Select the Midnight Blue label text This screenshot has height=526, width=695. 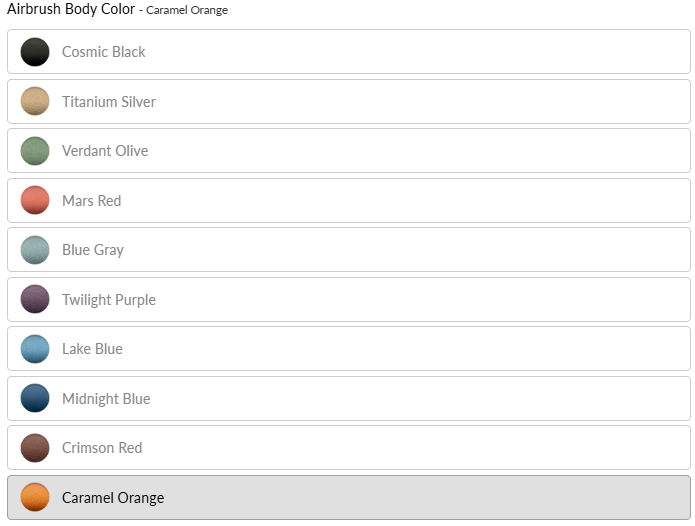(x=106, y=399)
